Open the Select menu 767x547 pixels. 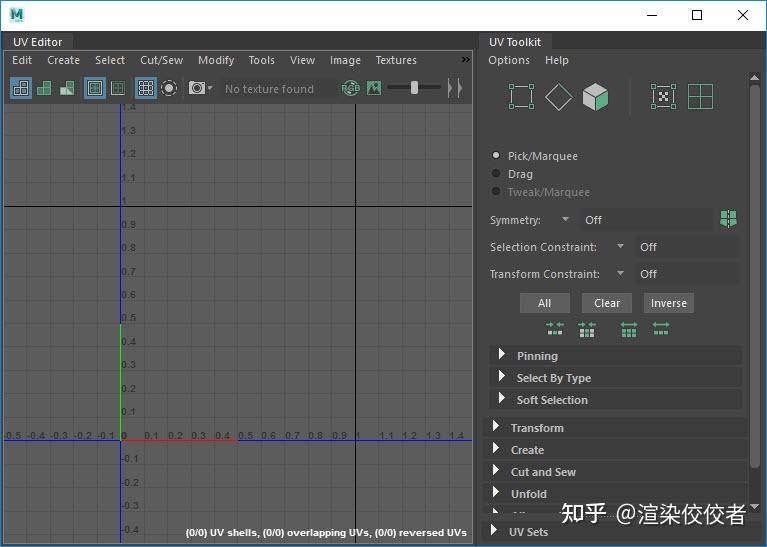110,60
